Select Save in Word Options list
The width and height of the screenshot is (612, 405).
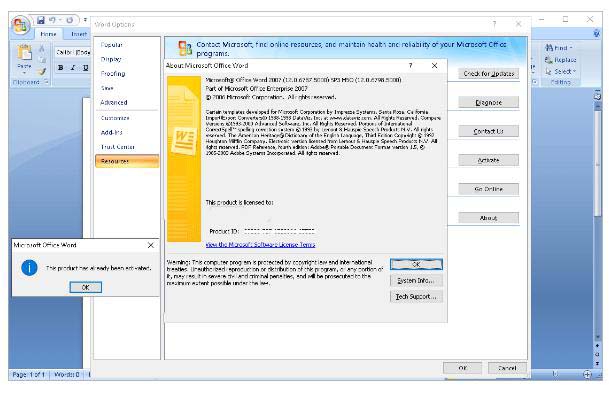126,88
